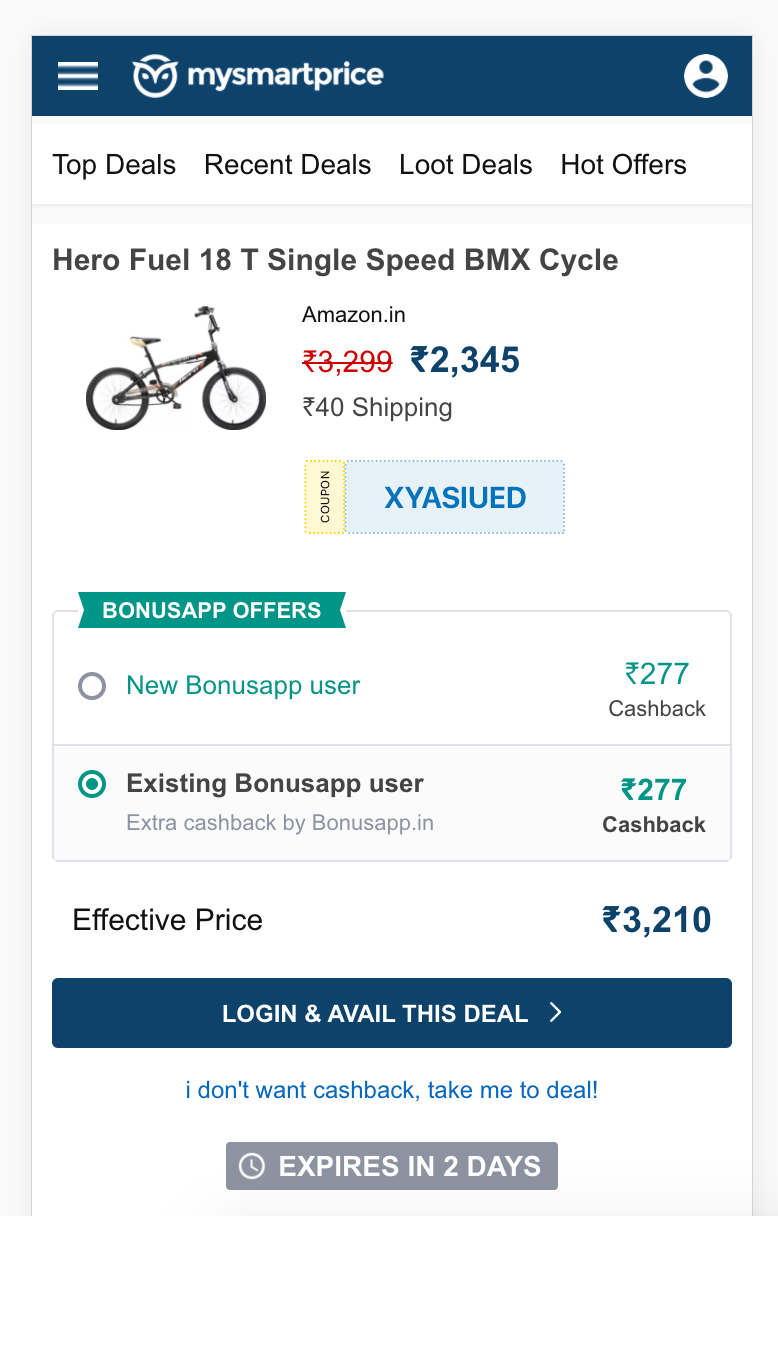Open the Hot Offers tab
Image resolution: width=778 pixels, height=1350 pixels.
pyautogui.click(x=623, y=165)
